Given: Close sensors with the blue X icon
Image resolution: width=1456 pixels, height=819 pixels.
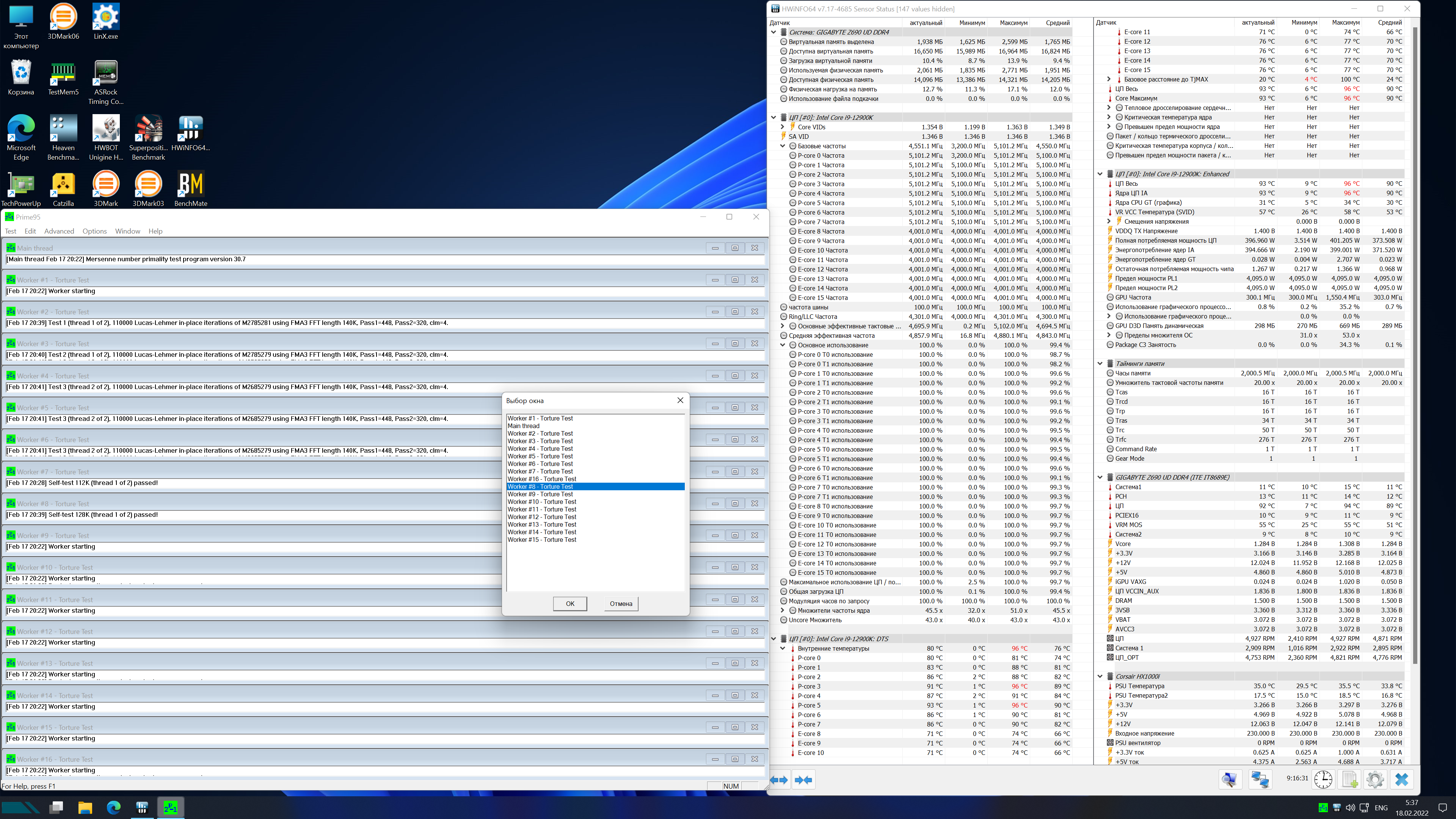Looking at the screenshot, I should click(x=1402, y=780).
